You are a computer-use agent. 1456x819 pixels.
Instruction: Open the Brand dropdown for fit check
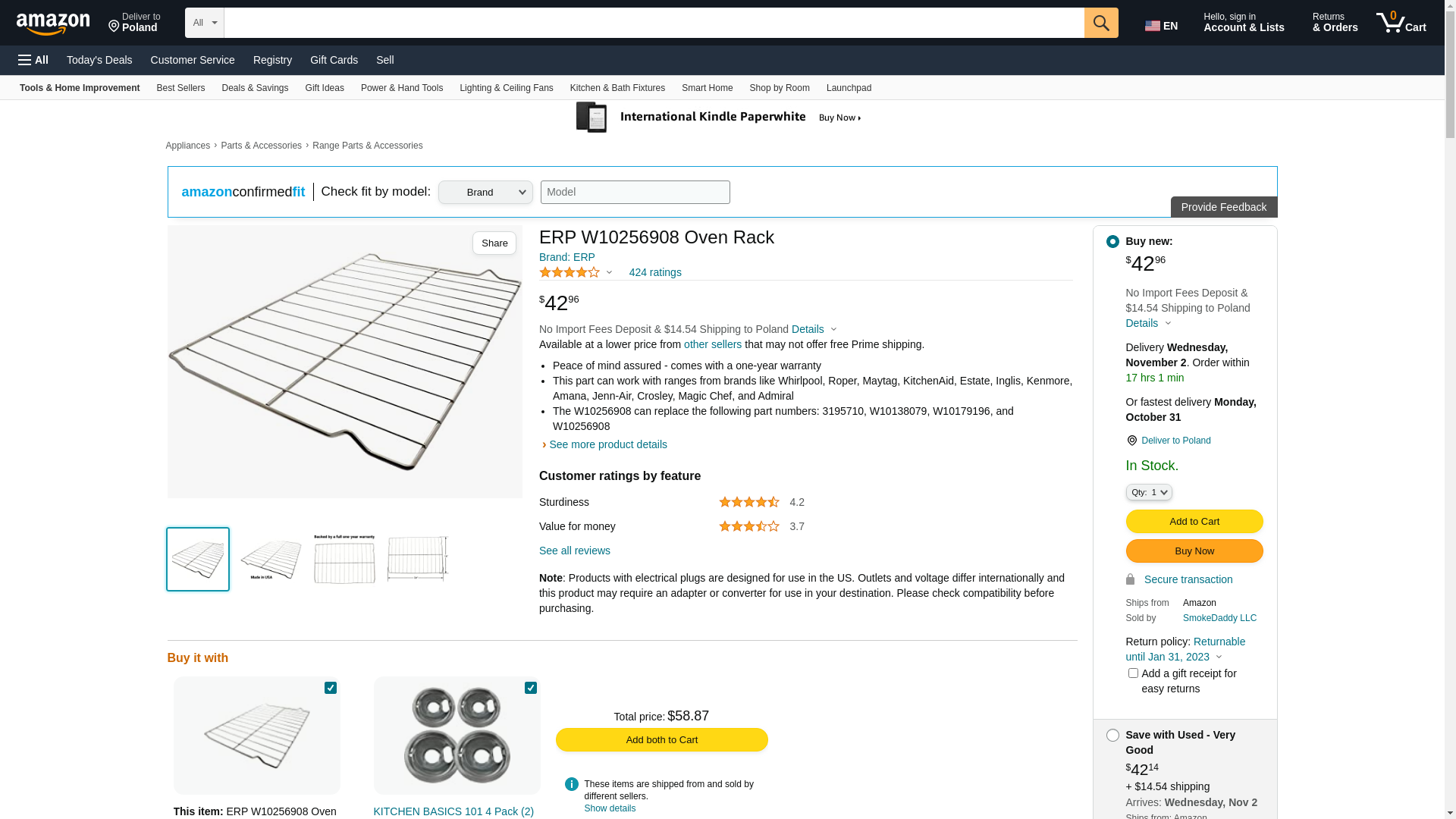[x=485, y=193]
